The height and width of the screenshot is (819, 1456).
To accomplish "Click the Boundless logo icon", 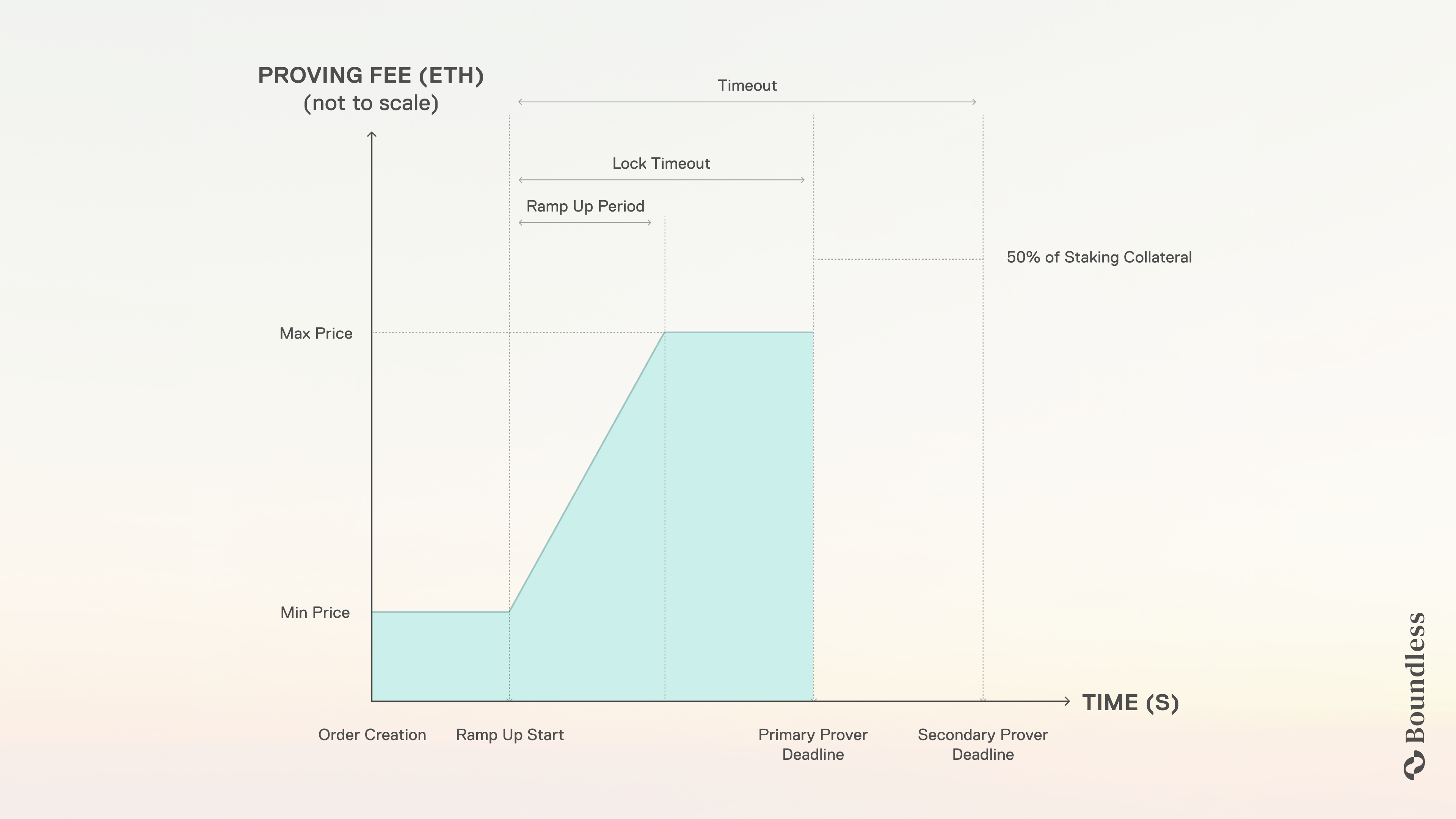I will point(1414,765).
